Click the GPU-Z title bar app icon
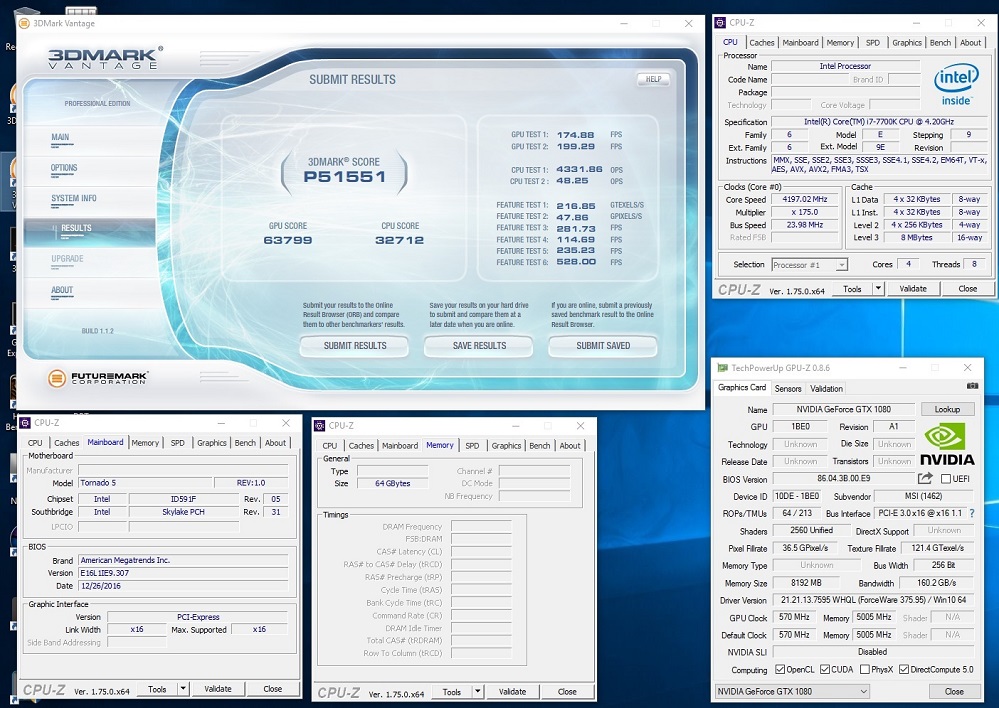The width and height of the screenshot is (999, 708). pyautogui.click(x=722, y=368)
